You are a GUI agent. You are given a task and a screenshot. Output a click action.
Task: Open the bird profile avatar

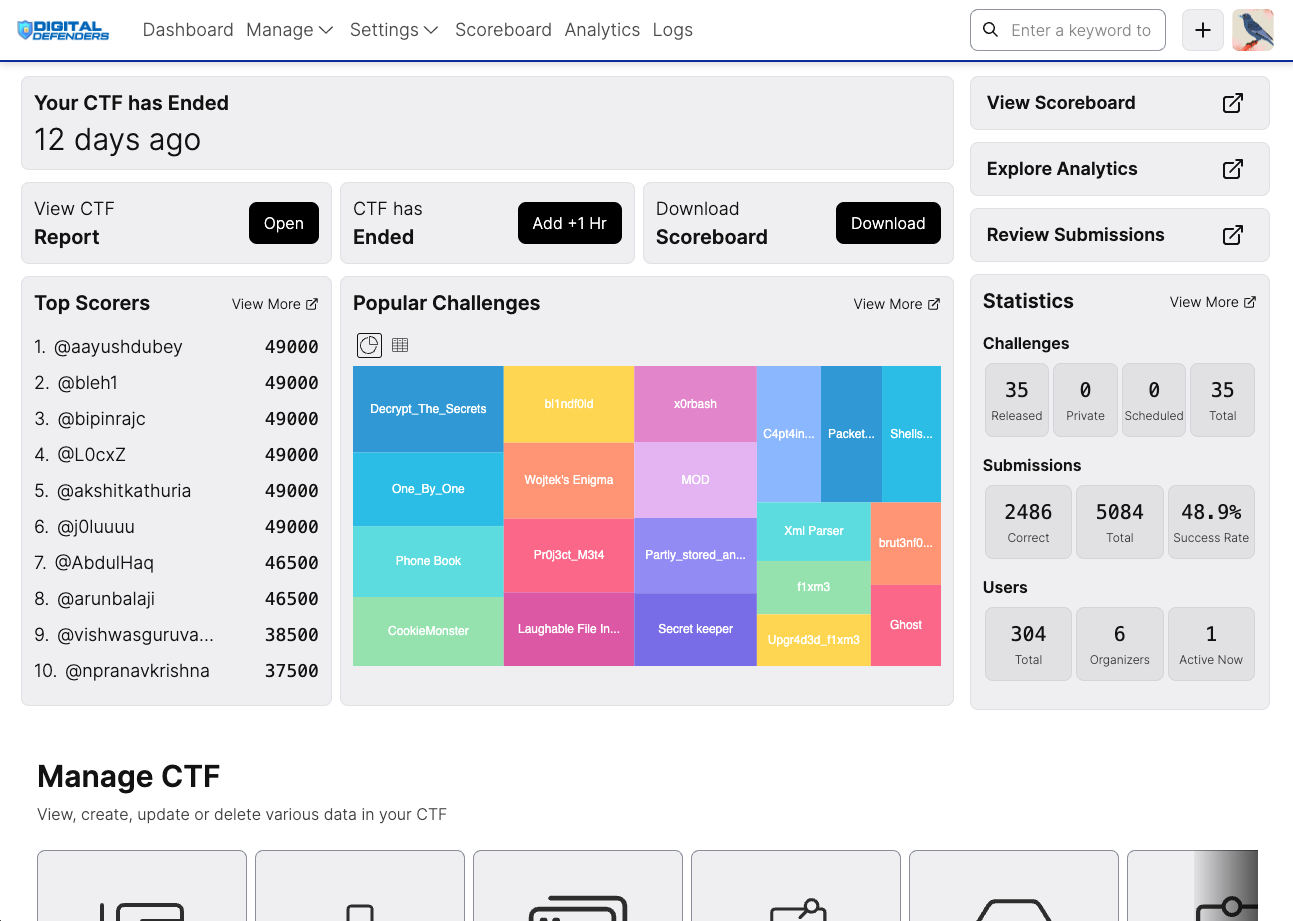1253,30
